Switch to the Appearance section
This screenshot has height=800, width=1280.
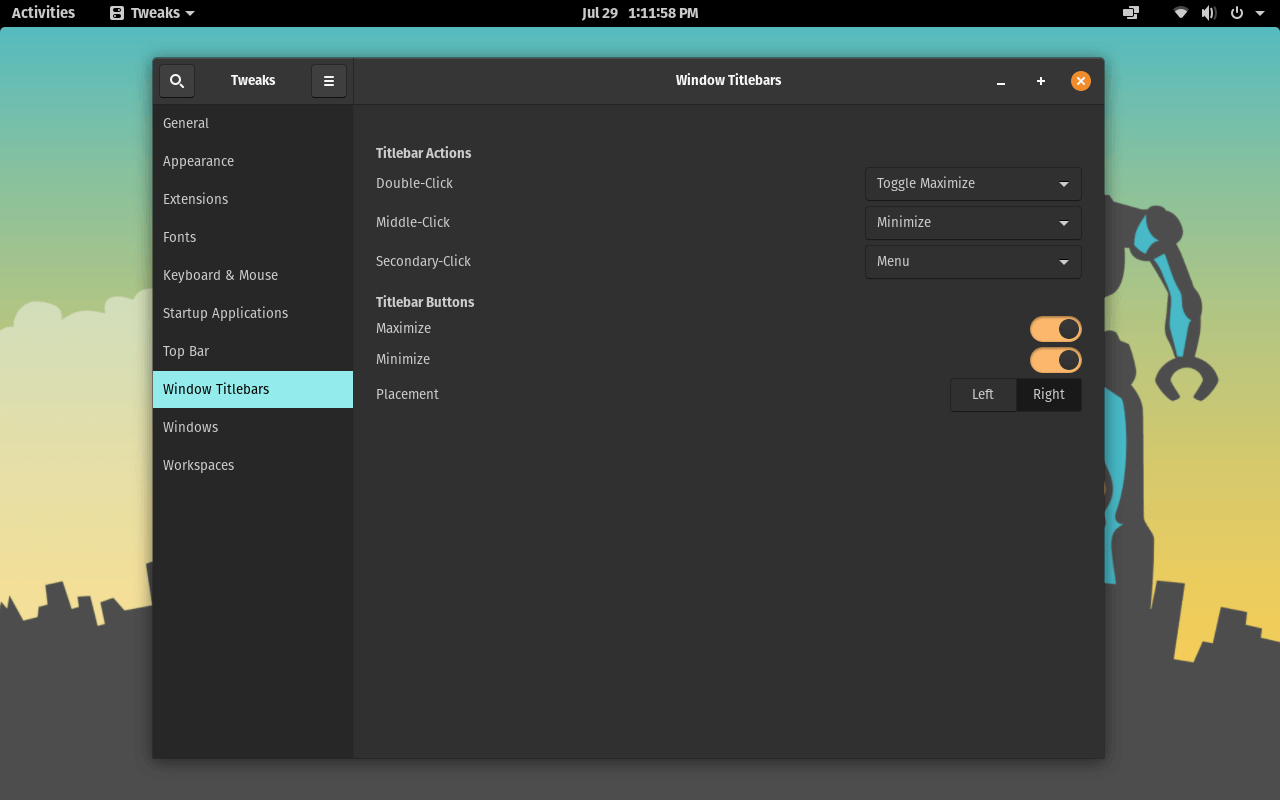[197, 161]
